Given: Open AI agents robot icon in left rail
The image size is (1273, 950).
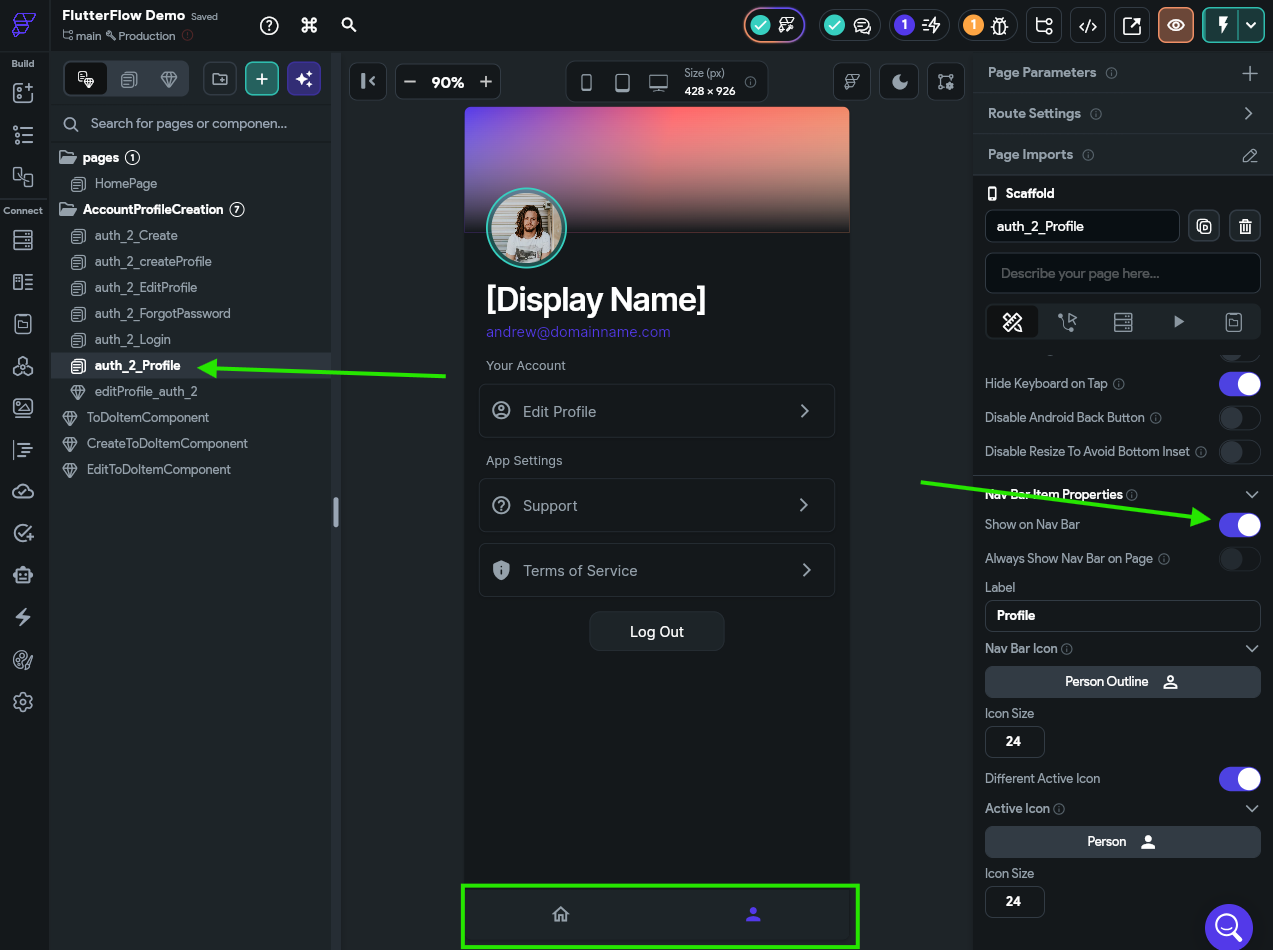Looking at the screenshot, I should coord(23,575).
